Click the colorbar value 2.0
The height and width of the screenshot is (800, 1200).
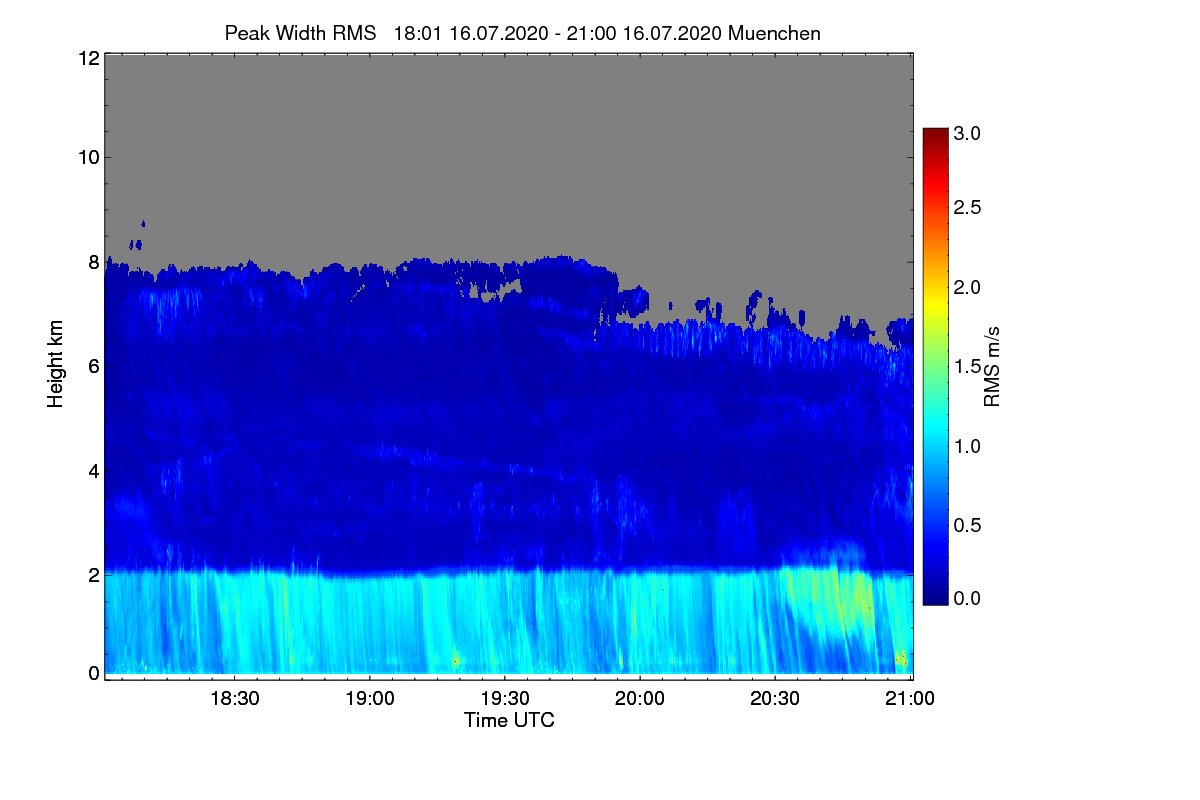(x=967, y=287)
